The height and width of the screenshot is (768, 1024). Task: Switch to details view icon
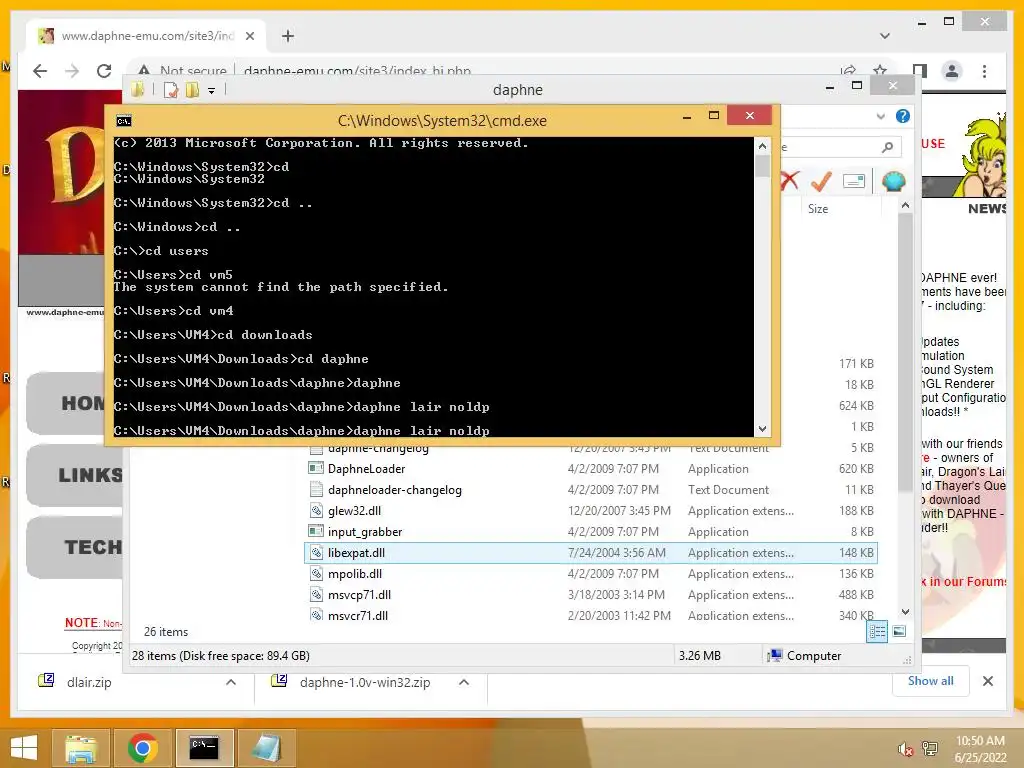click(x=877, y=632)
